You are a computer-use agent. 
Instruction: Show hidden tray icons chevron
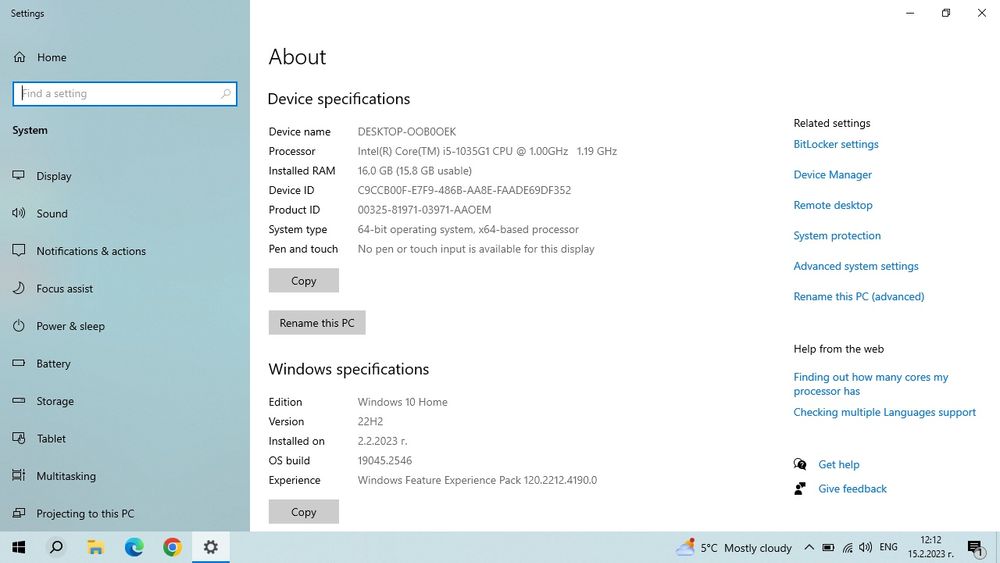809,547
